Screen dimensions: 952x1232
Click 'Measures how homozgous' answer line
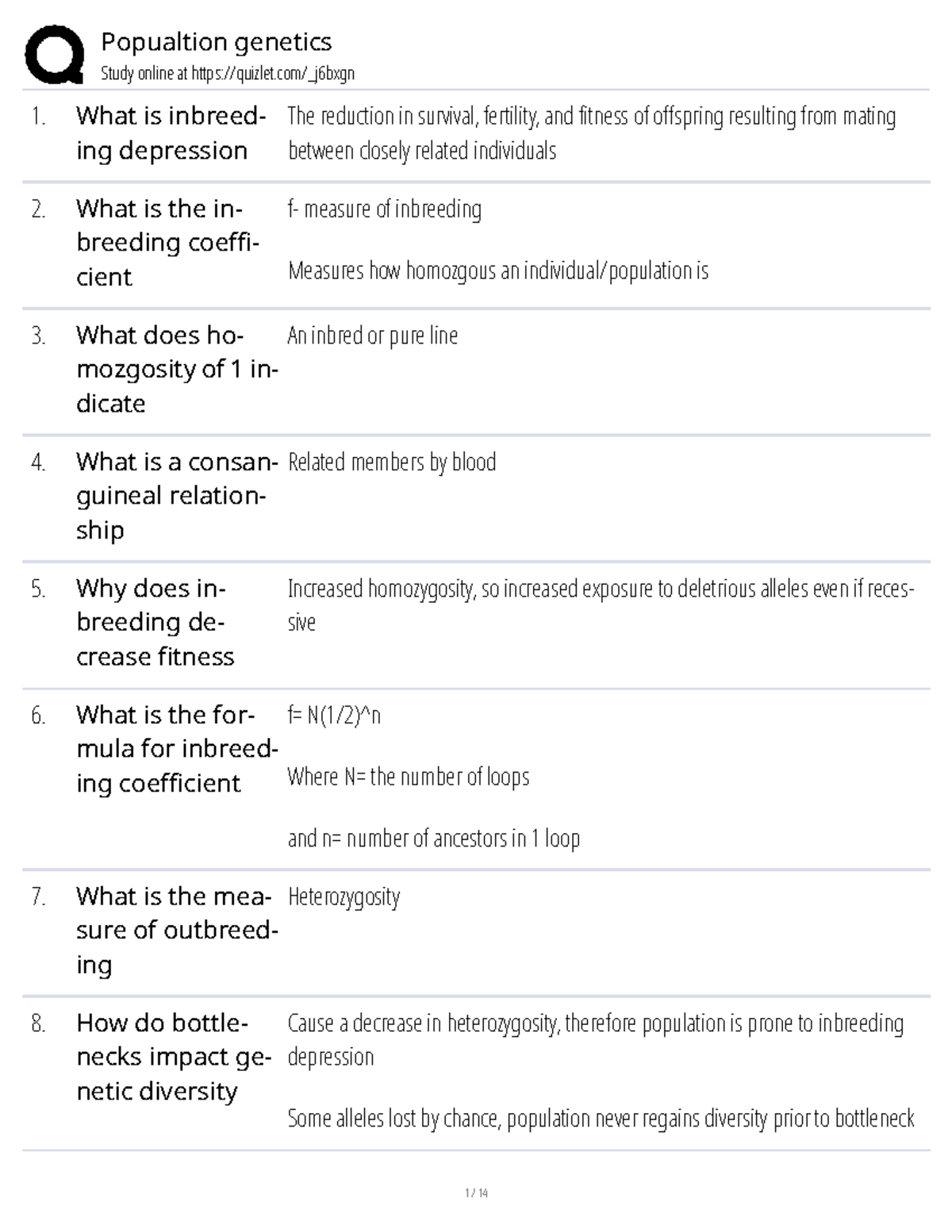497,271
